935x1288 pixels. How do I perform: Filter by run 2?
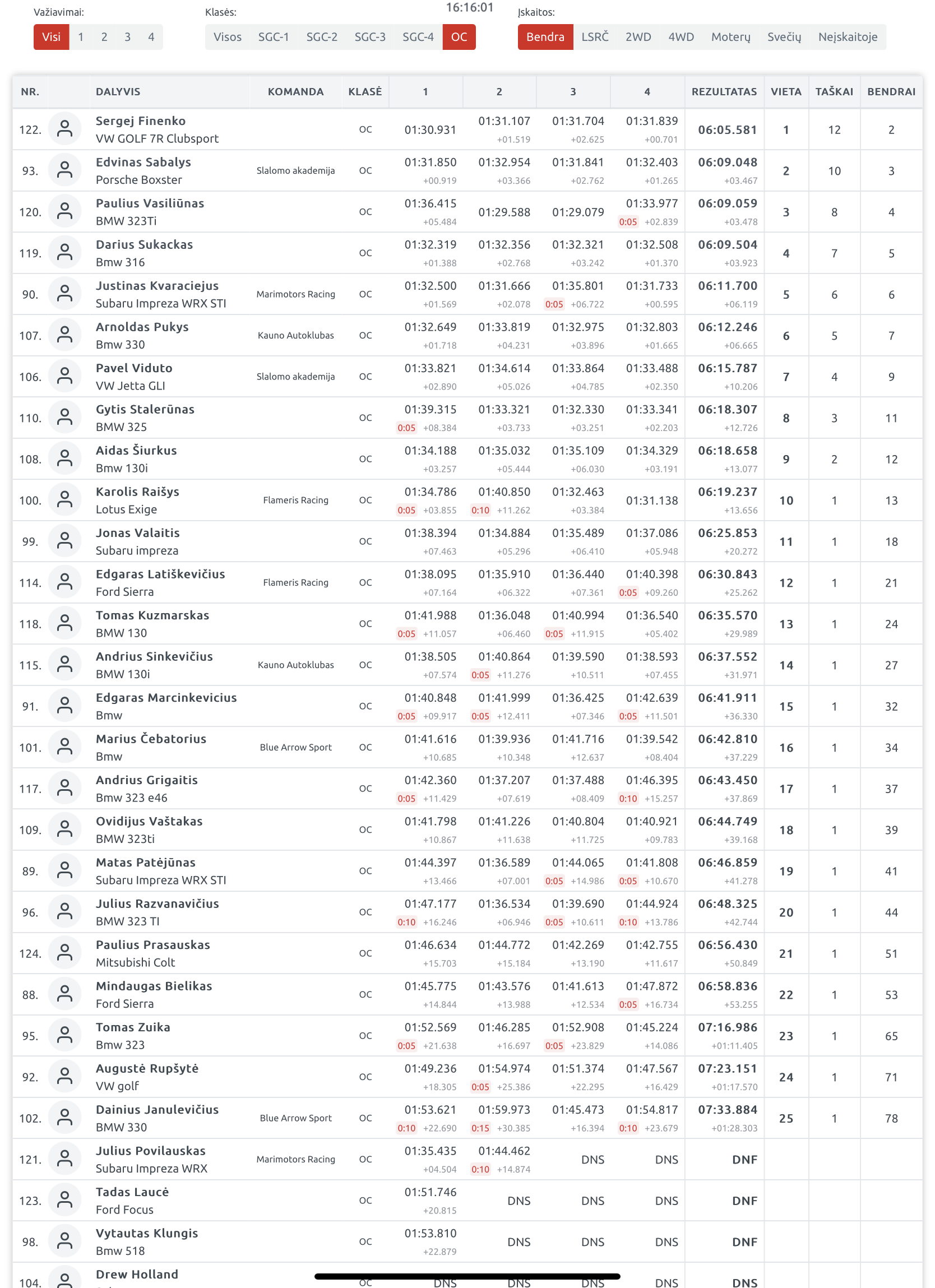tap(104, 37)
